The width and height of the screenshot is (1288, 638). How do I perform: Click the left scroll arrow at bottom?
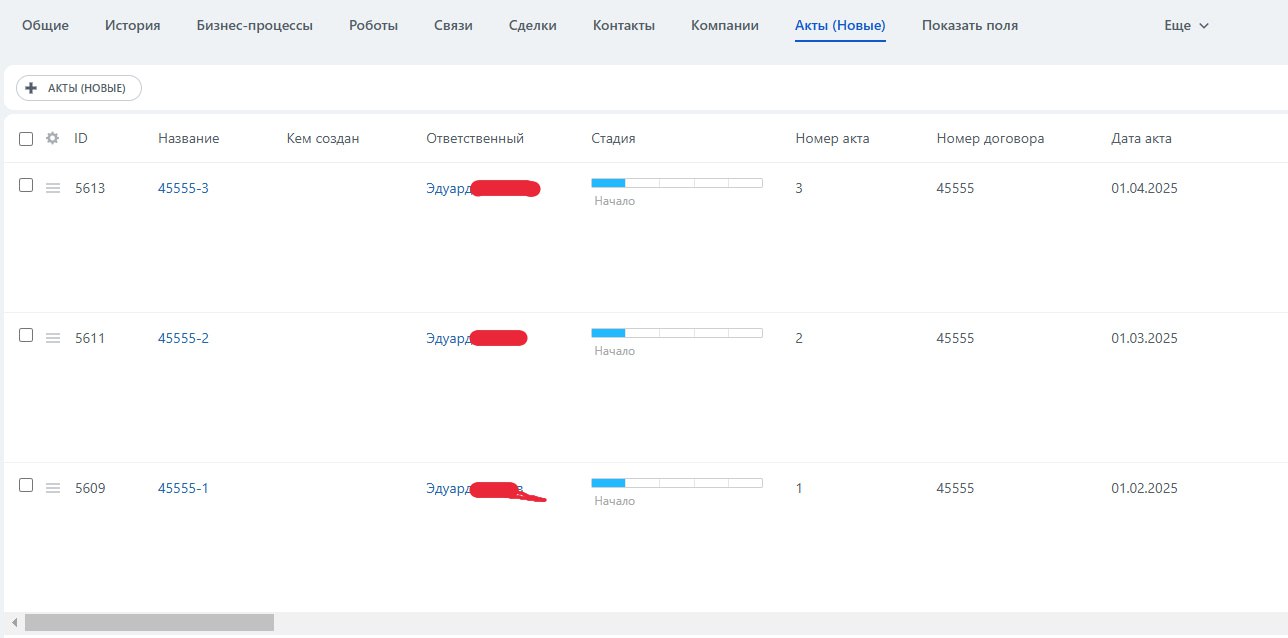14,623
